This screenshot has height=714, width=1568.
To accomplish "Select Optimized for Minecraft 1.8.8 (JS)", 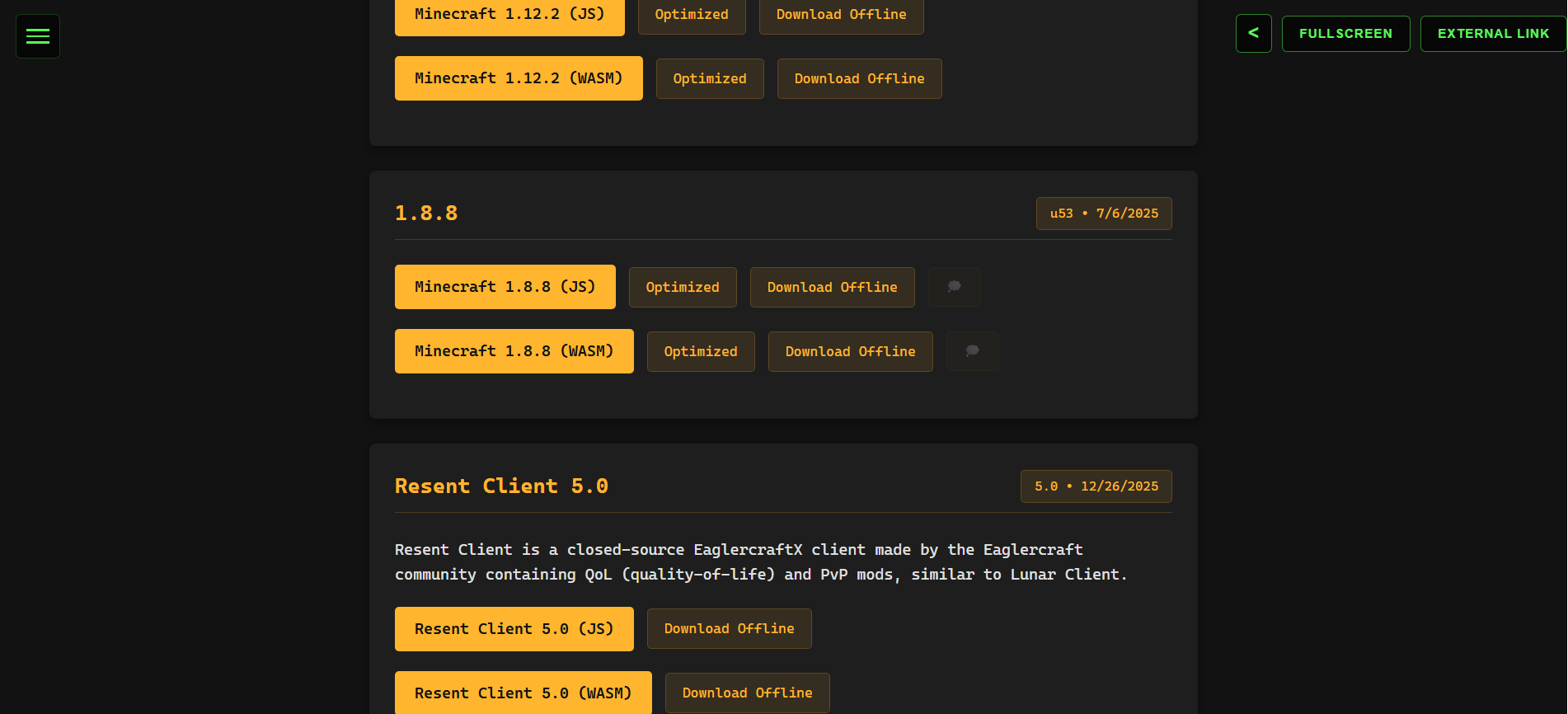I will (683, 287).
